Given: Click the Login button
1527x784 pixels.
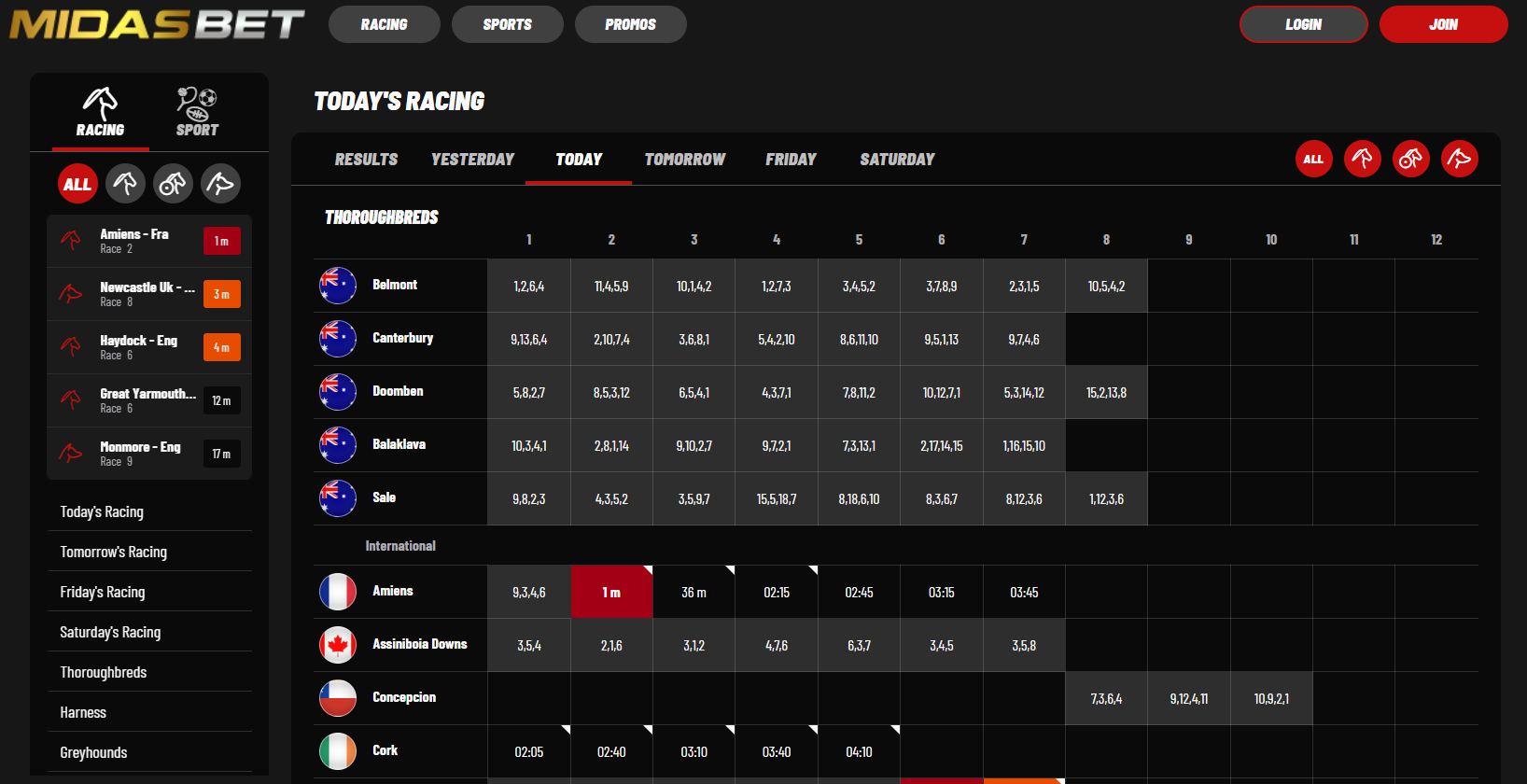Looking at the screenshot, I should 1304,24.
